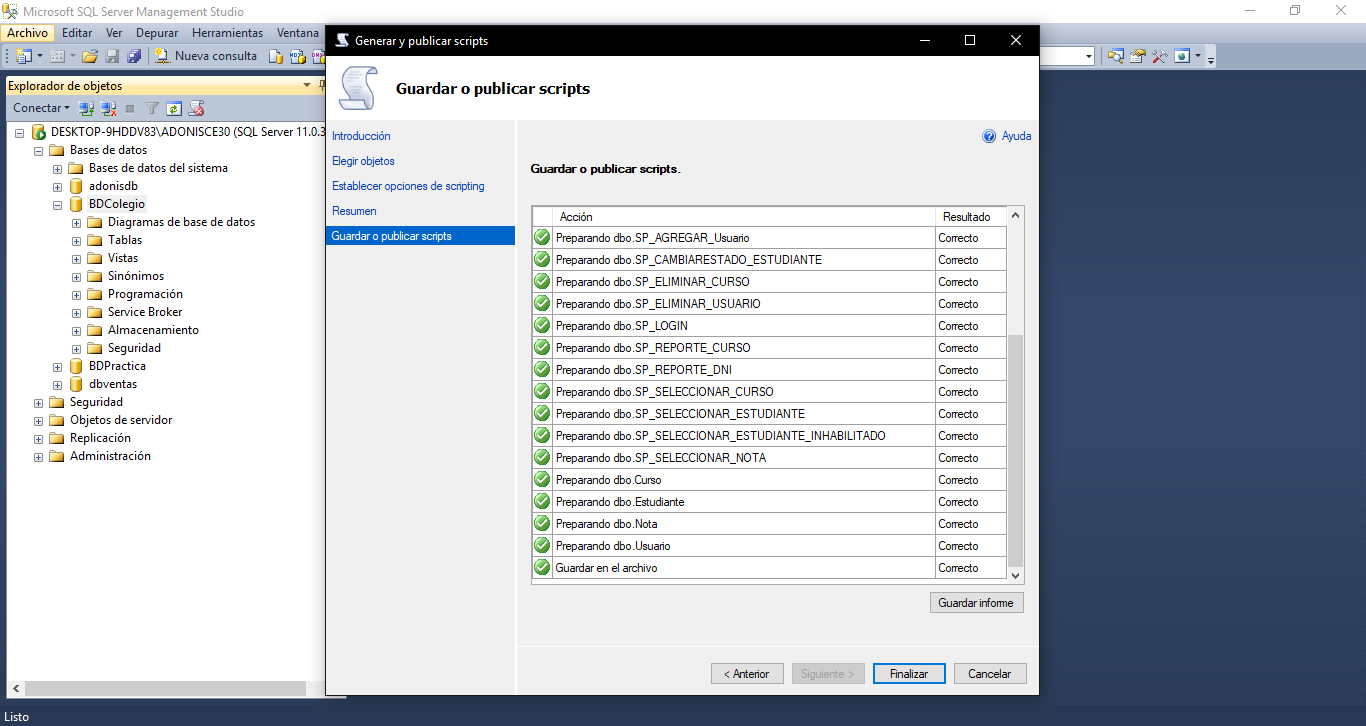Collapse the Bases de datos folder
The image size is (1366, 726).
pos(38,150)
